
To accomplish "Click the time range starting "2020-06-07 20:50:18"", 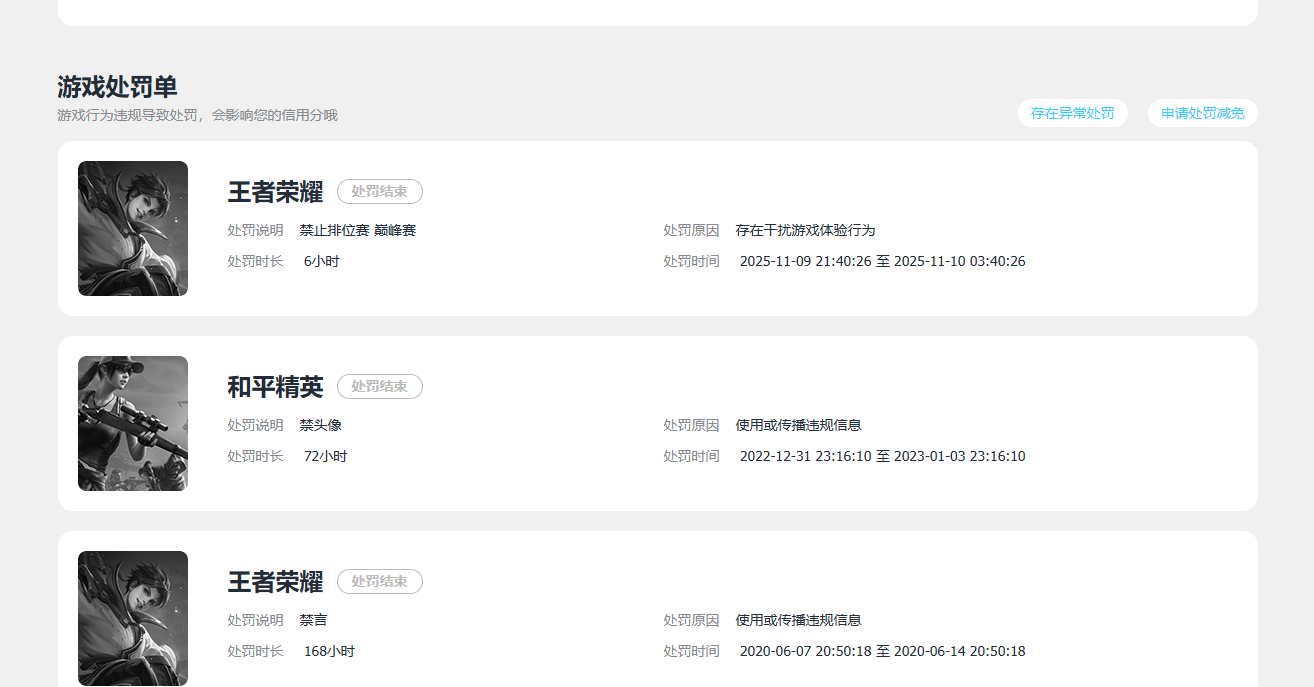I will tap(882, 651).
